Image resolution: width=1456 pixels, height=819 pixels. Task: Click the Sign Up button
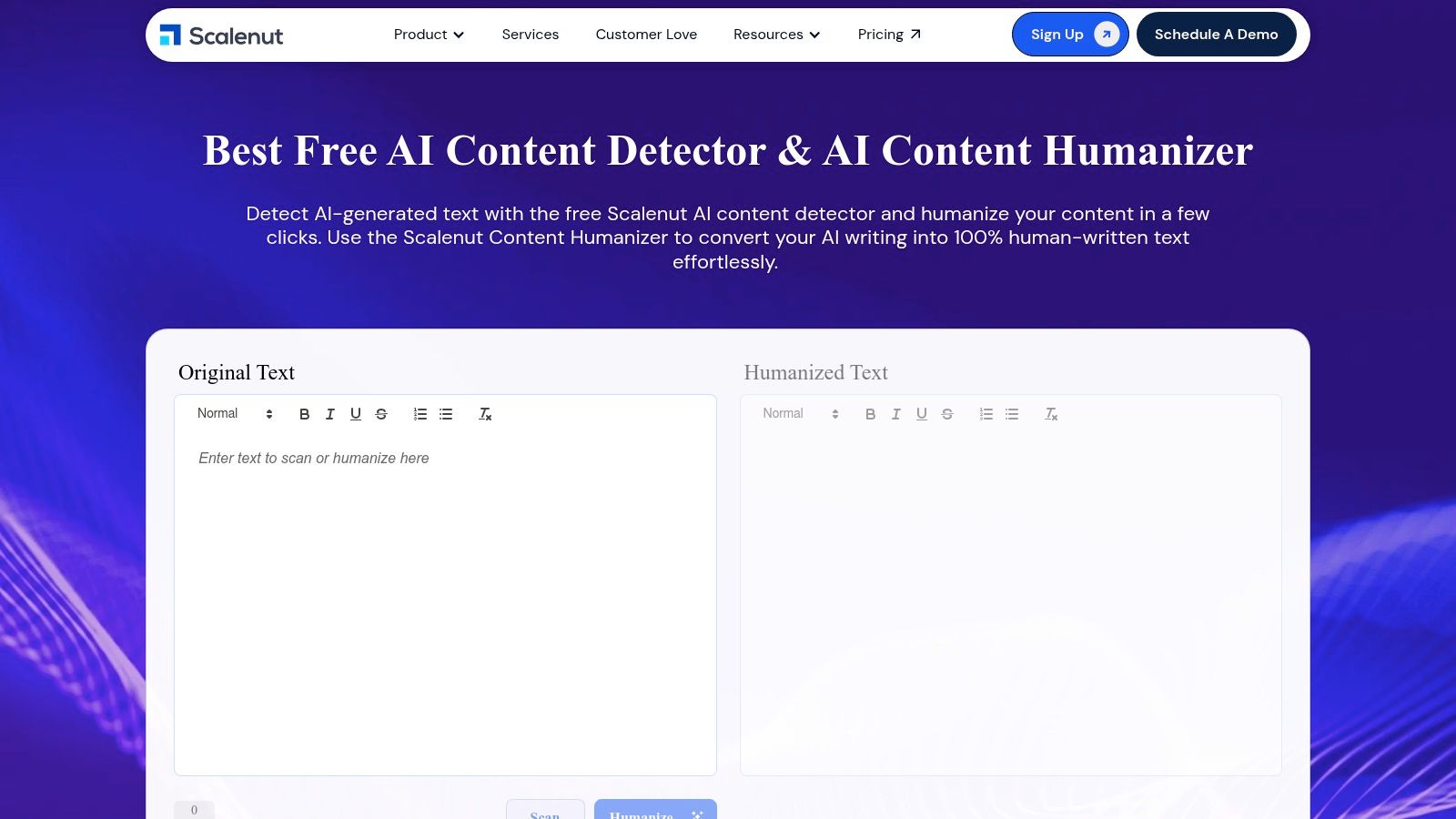(1070, 35)
